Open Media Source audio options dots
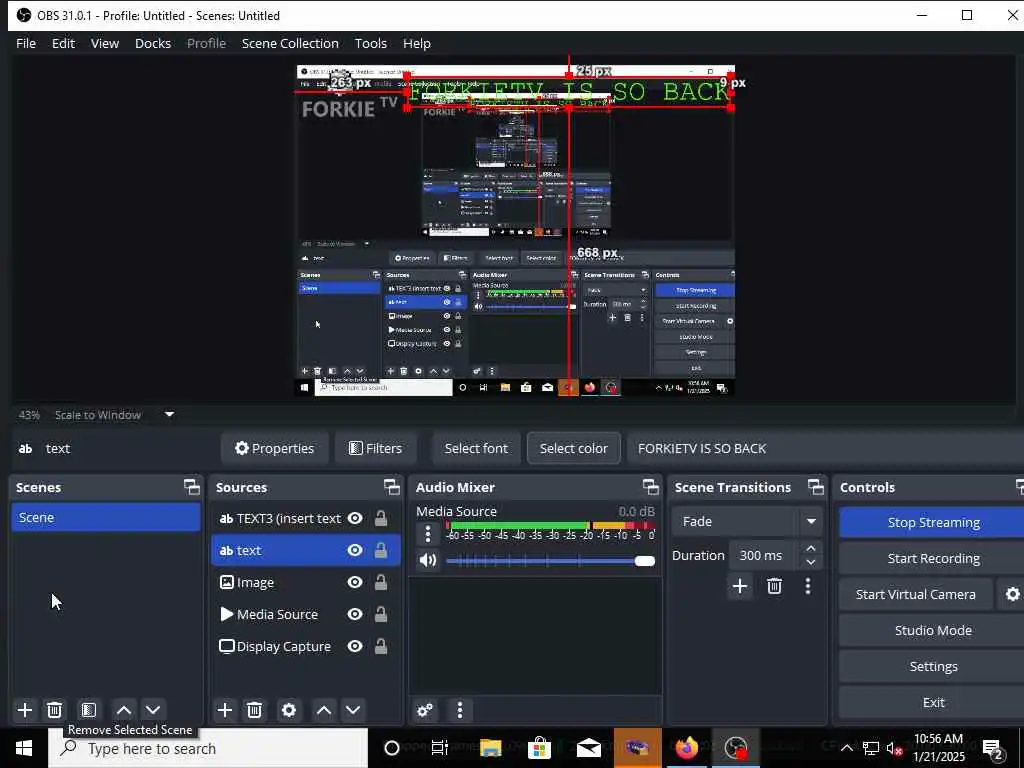 [x=428, y=534]
